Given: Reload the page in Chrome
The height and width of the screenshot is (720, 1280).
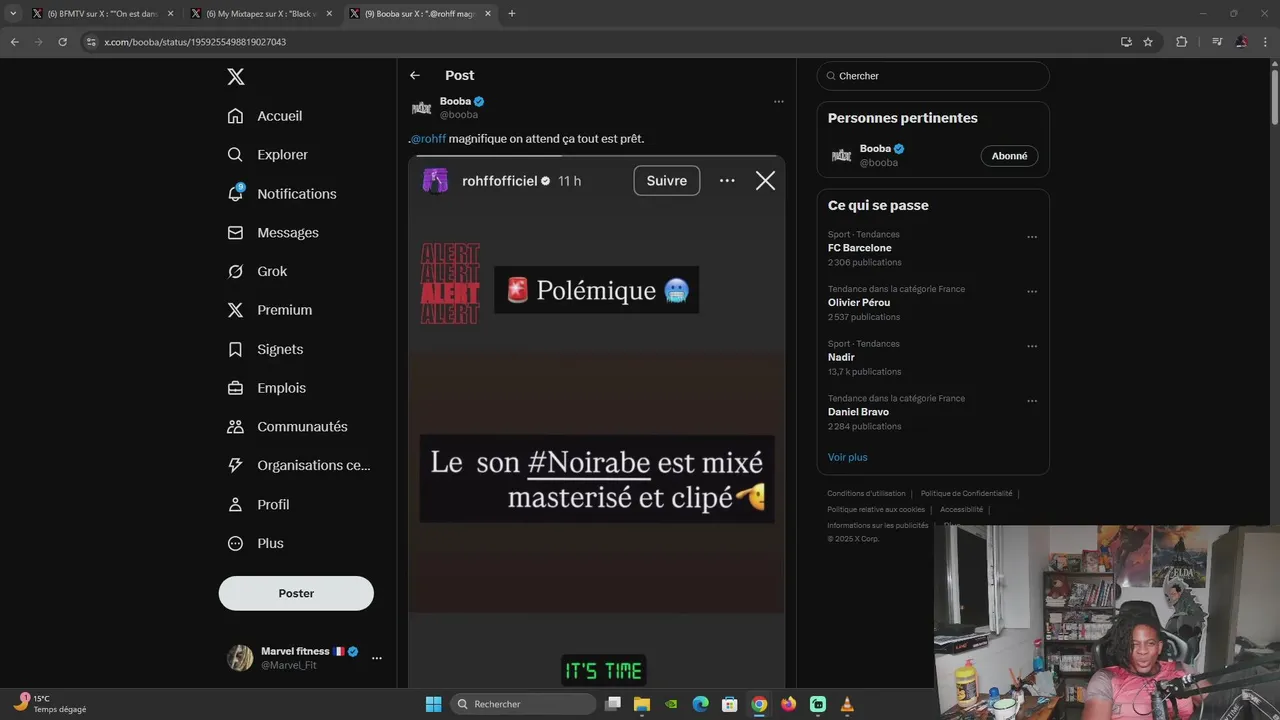Looking at the screenshot, I should coord(62,42).
